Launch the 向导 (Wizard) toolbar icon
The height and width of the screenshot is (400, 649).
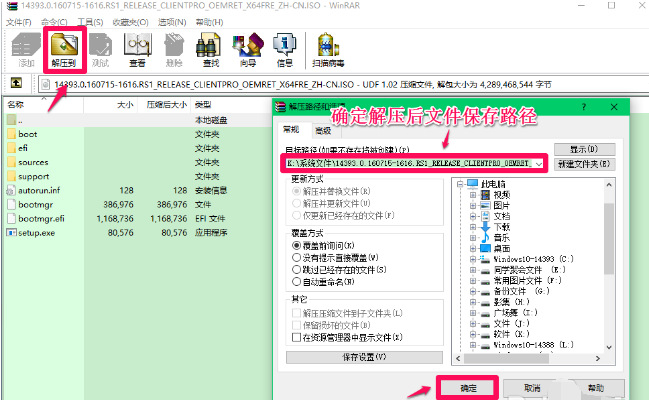tap(247, 49)
